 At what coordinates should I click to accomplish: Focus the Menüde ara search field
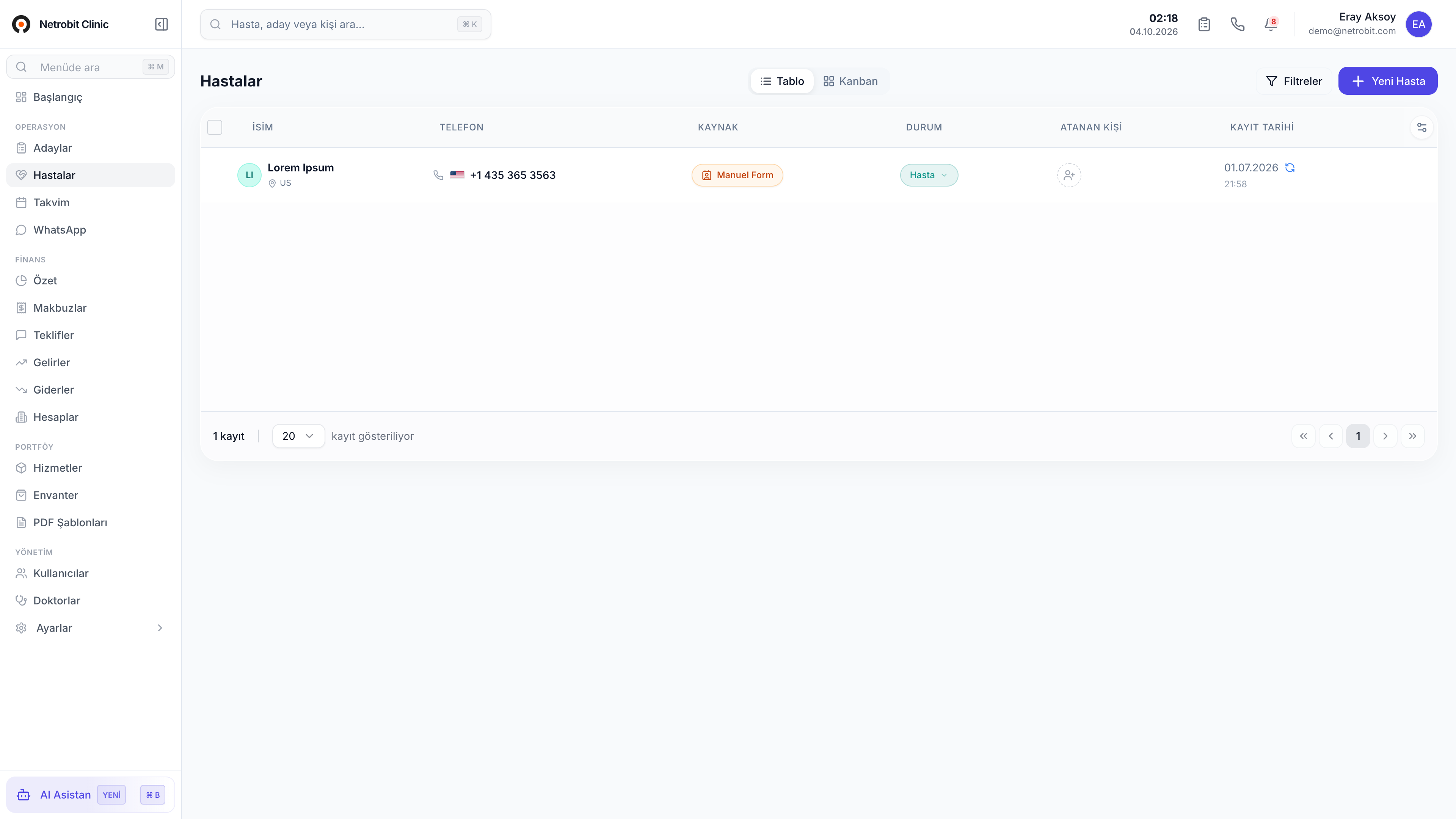[91, 67]
